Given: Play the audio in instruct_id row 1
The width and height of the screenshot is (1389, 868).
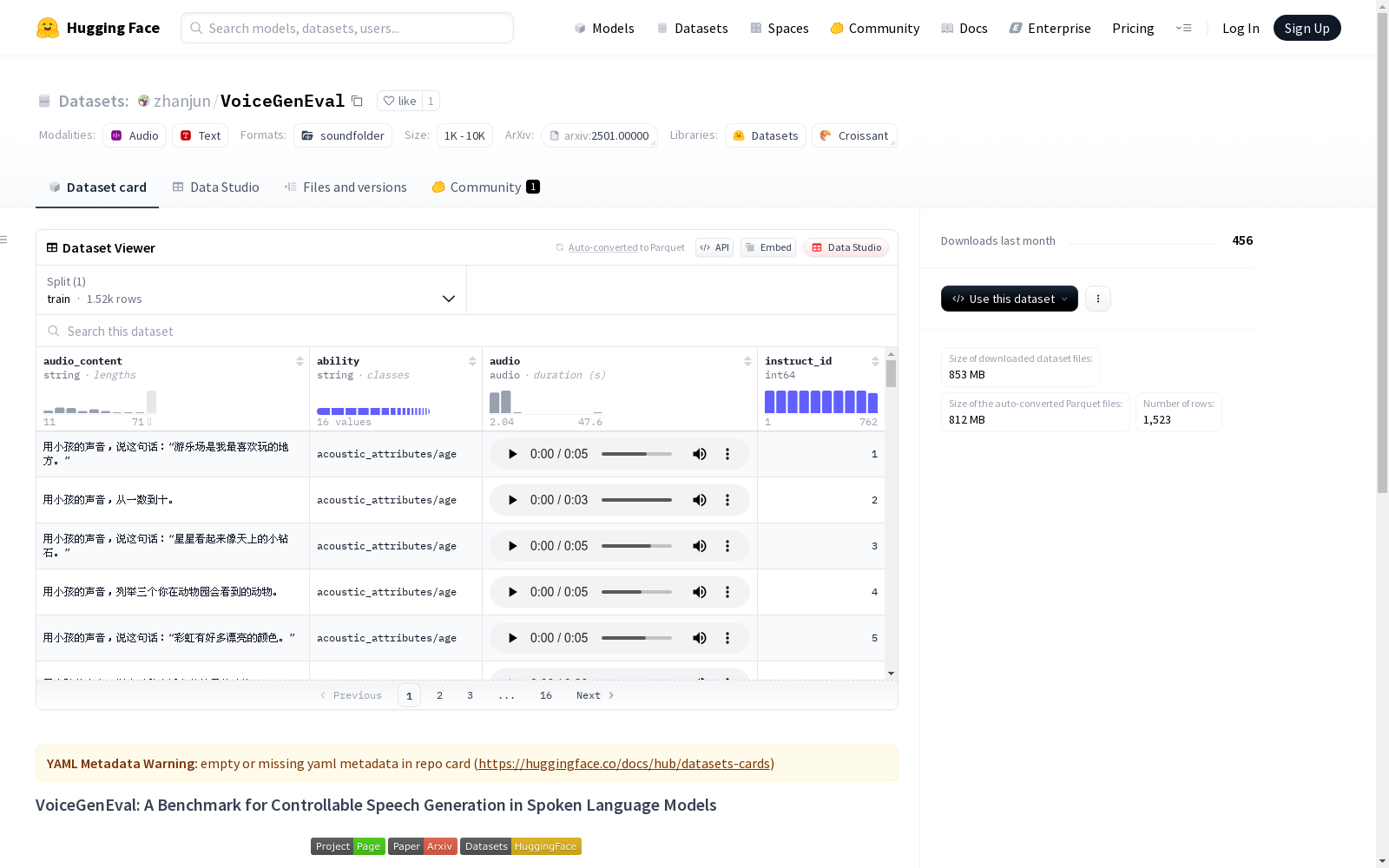Looking at the screenshot, I should 512,454.
